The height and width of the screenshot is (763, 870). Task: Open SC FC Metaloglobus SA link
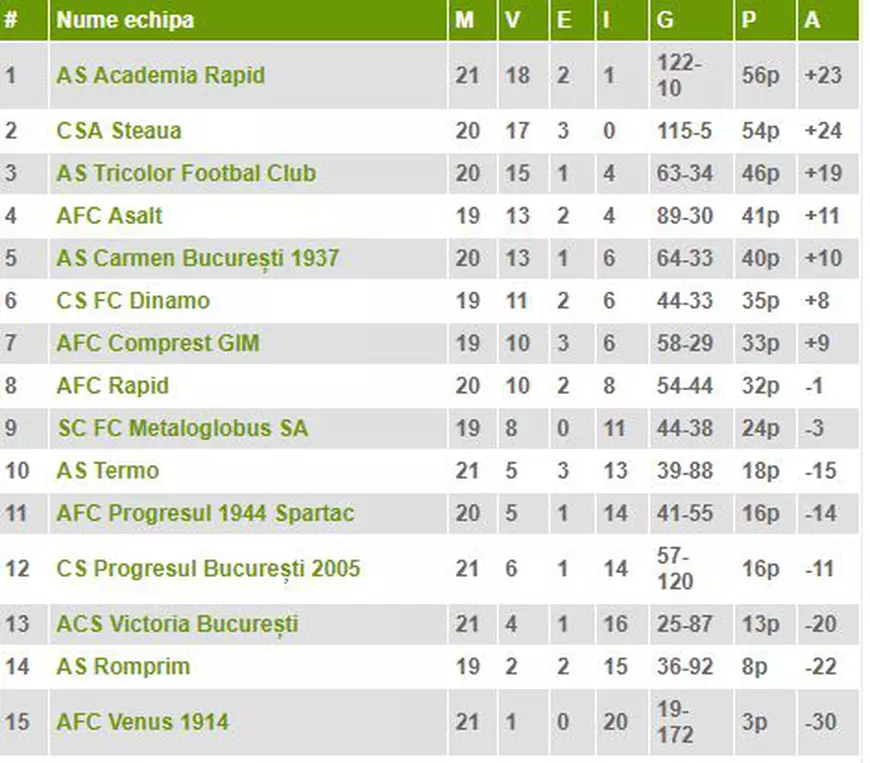pyautogui.click(x=182, y=428)
